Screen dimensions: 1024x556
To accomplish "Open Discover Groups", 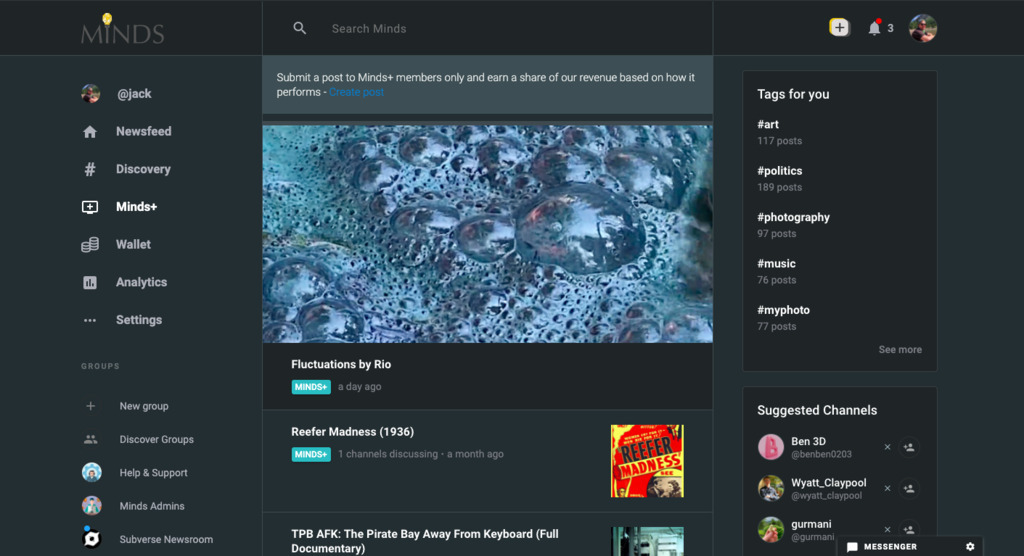I will (156, 439).
